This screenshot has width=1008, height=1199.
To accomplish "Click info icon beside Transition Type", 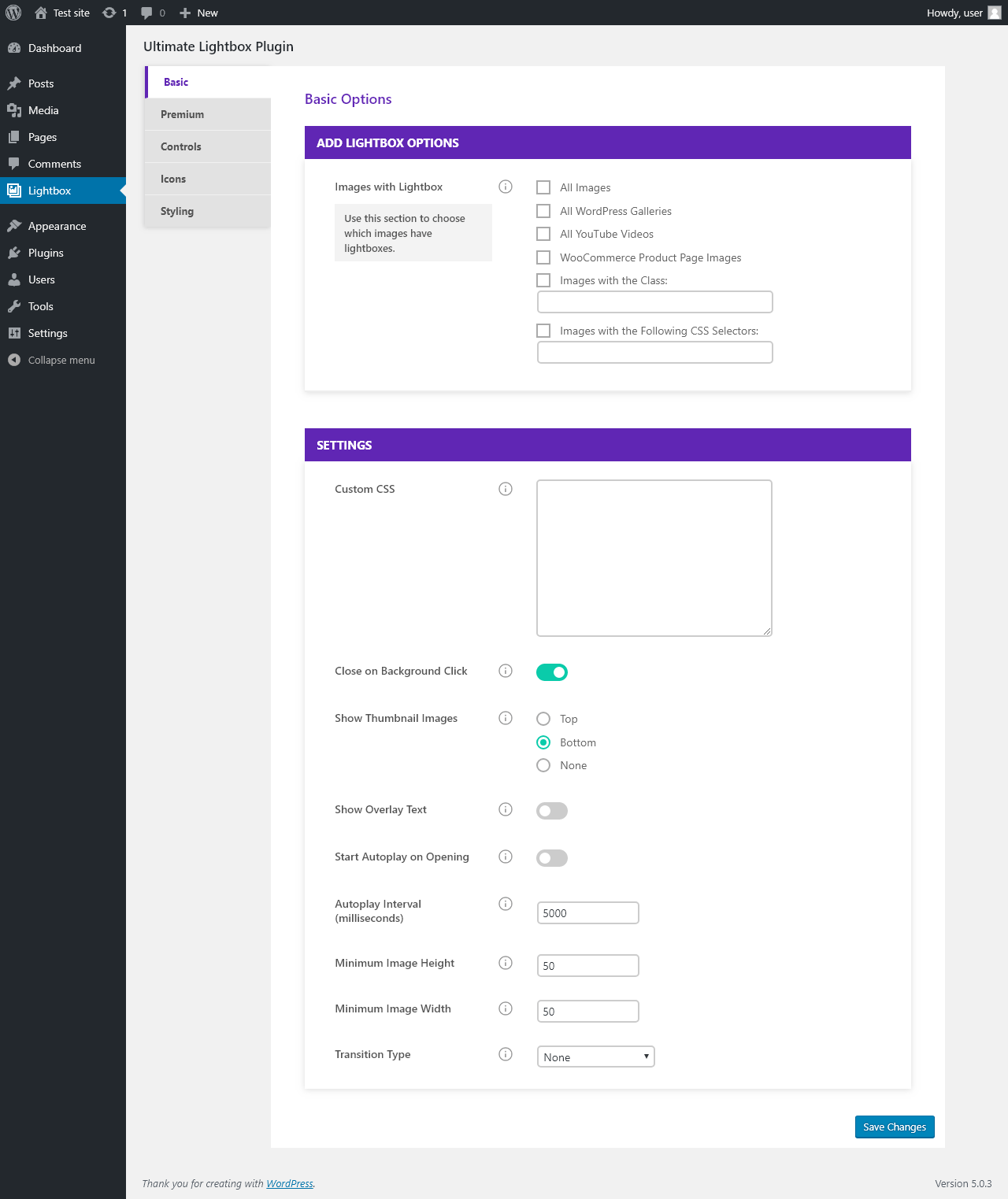I will pyautogui.click(x=506, y=1054).
